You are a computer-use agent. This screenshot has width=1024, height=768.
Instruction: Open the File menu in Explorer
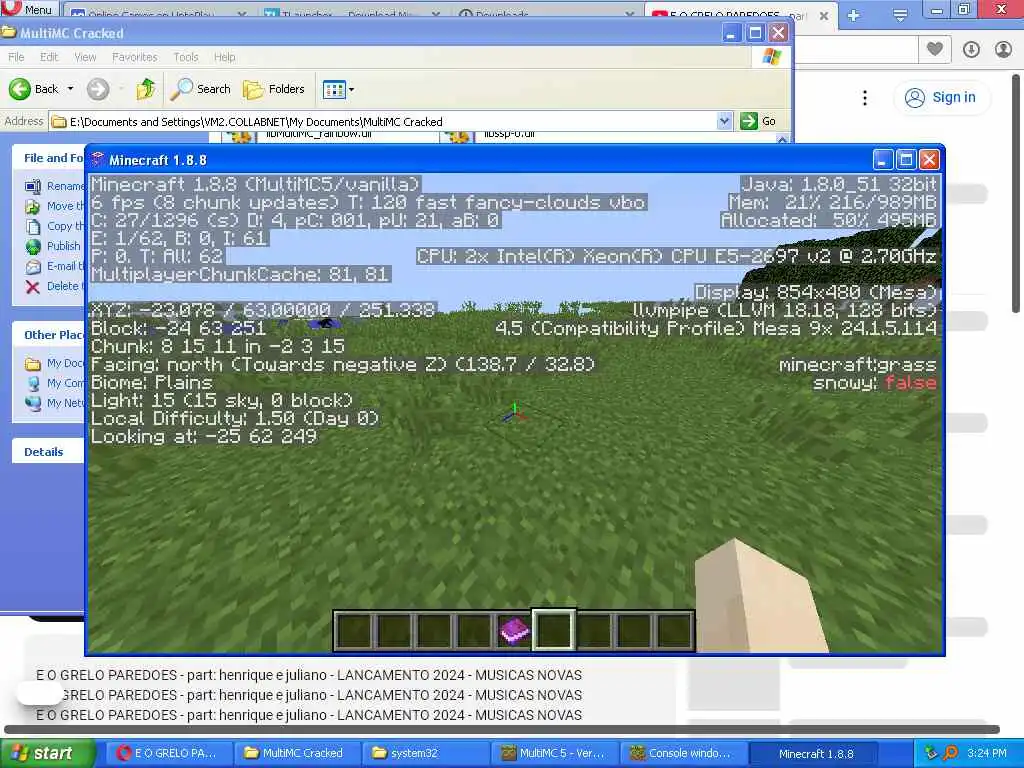[16, 57]
